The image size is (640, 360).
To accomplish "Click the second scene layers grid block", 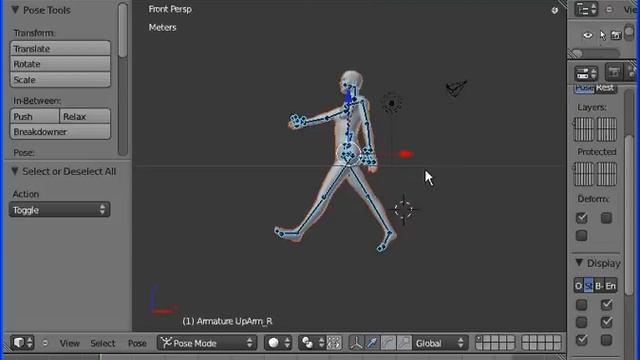I will coord(541,342).
